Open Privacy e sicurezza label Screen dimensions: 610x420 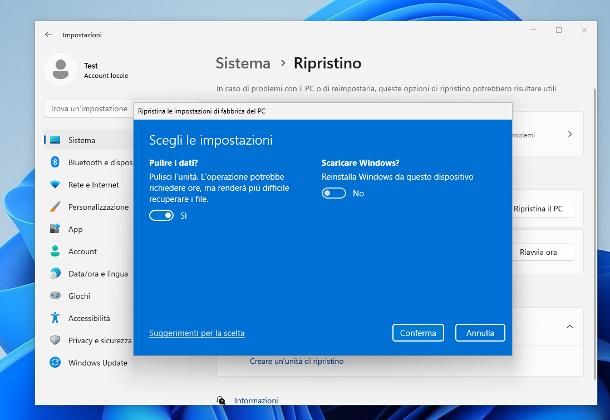point(100,341)
